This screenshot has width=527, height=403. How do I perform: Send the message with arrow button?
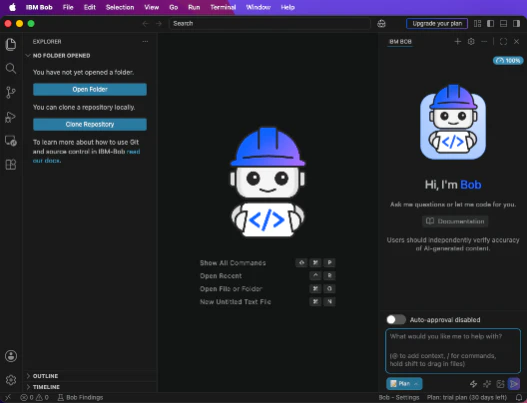point(514,384)
